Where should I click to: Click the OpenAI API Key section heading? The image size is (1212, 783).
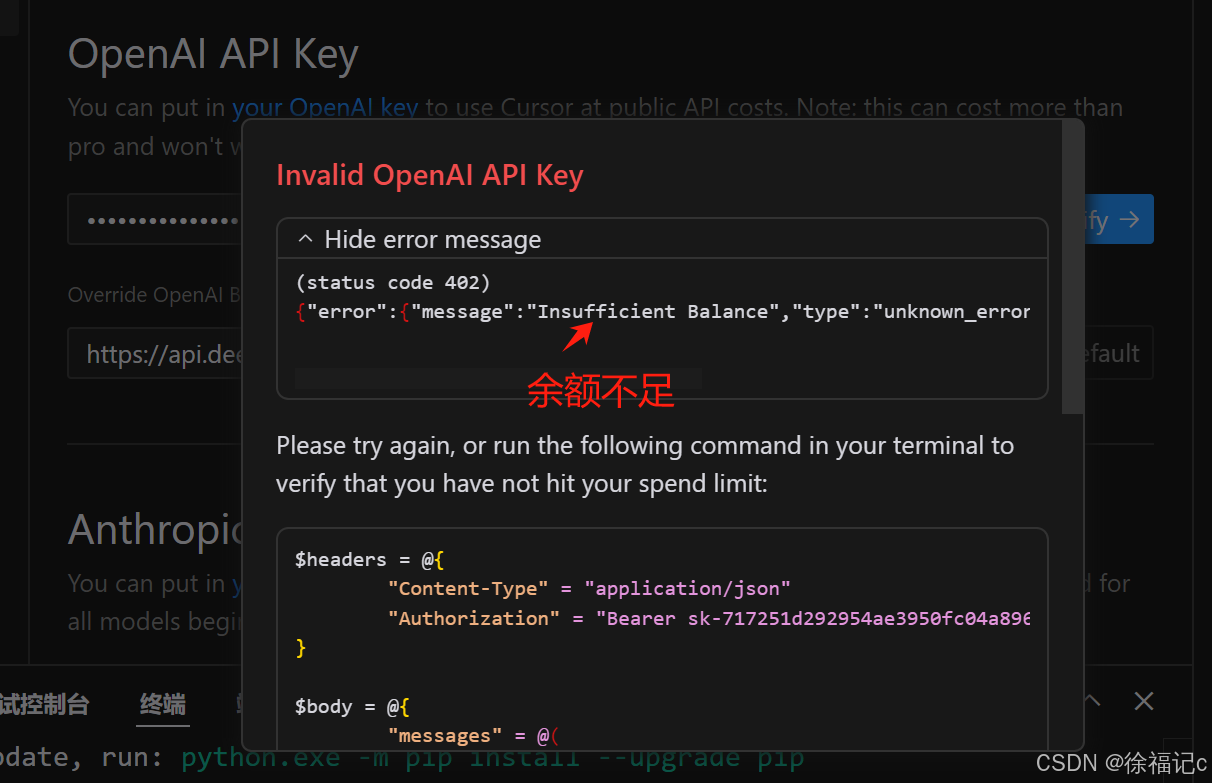(x=213, y=54)
